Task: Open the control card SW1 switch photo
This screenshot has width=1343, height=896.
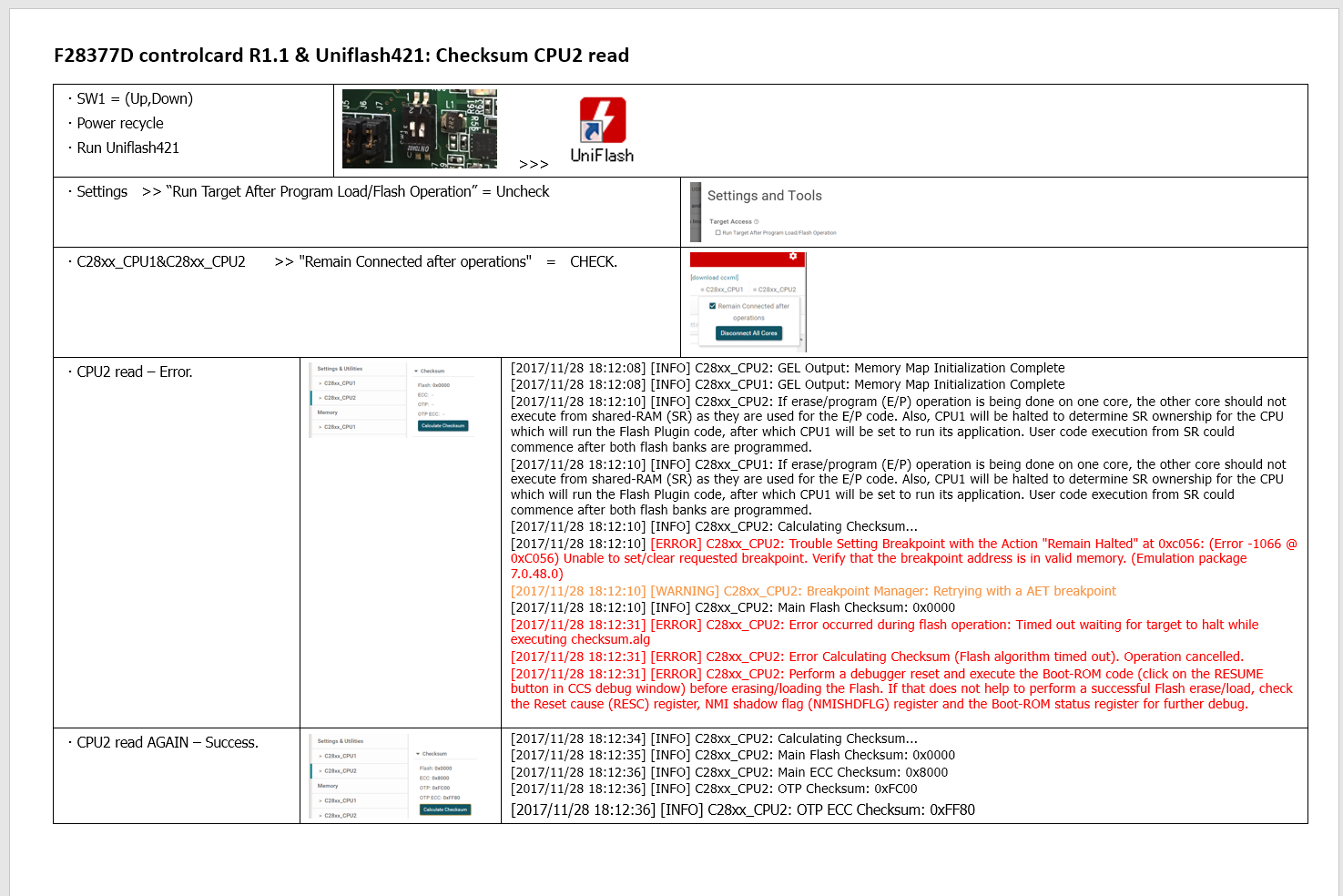Action: (x=420, y=128)
